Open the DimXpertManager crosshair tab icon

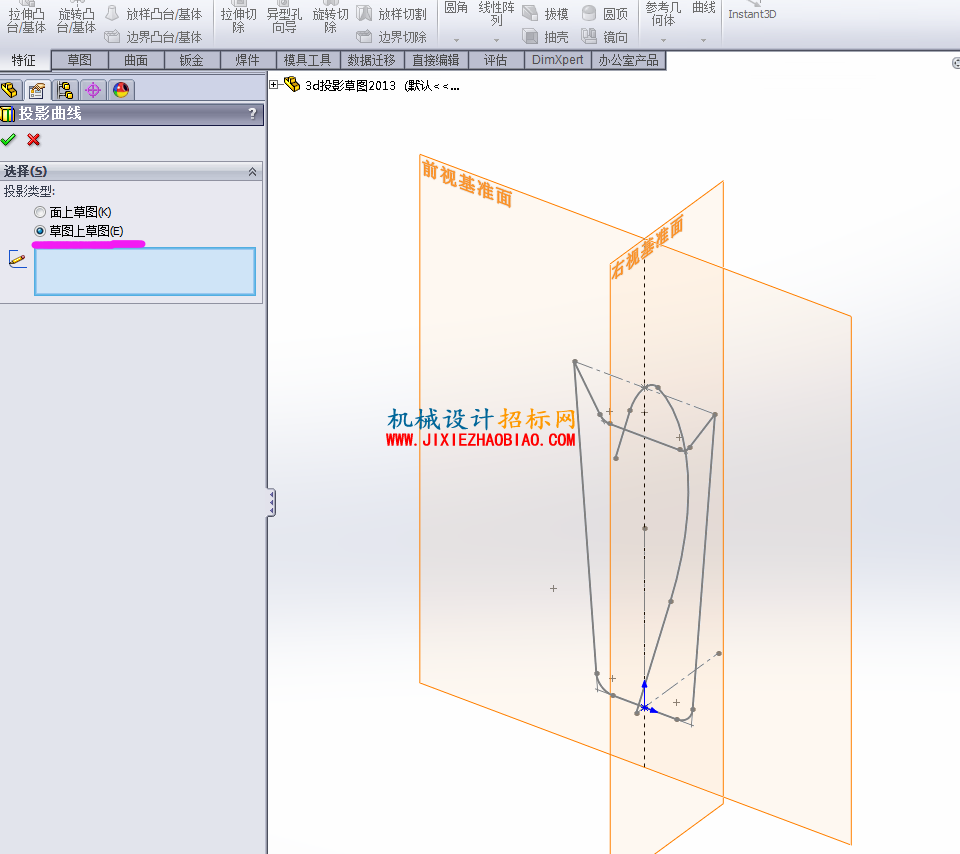pos(93,91)
